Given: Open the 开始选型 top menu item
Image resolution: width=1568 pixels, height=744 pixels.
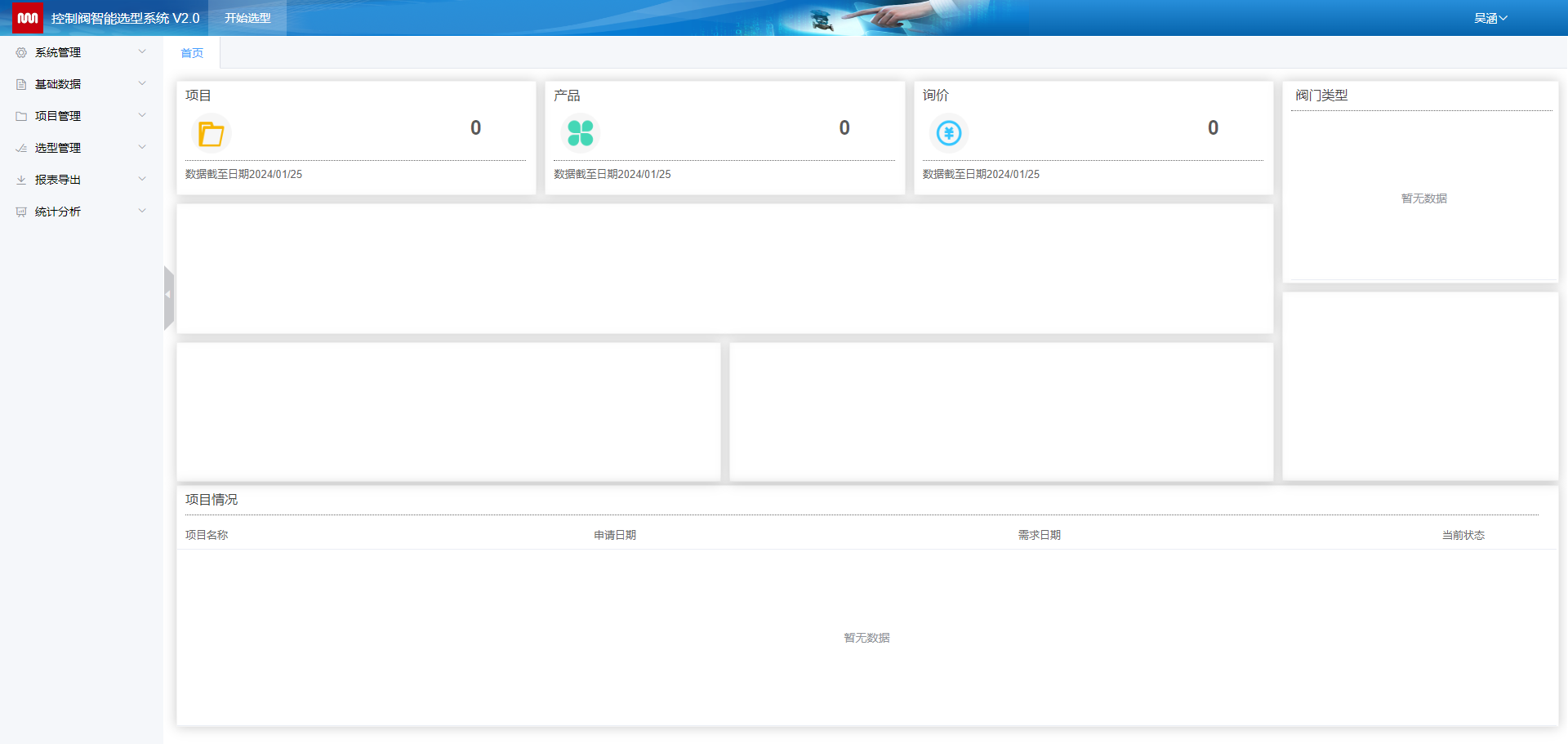Looking at the screenshot, I should pyautogui.click(x=247, y=18).
